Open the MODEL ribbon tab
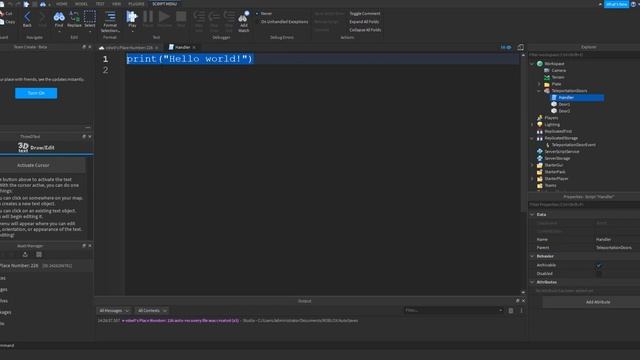 click(x=81, y=4)
